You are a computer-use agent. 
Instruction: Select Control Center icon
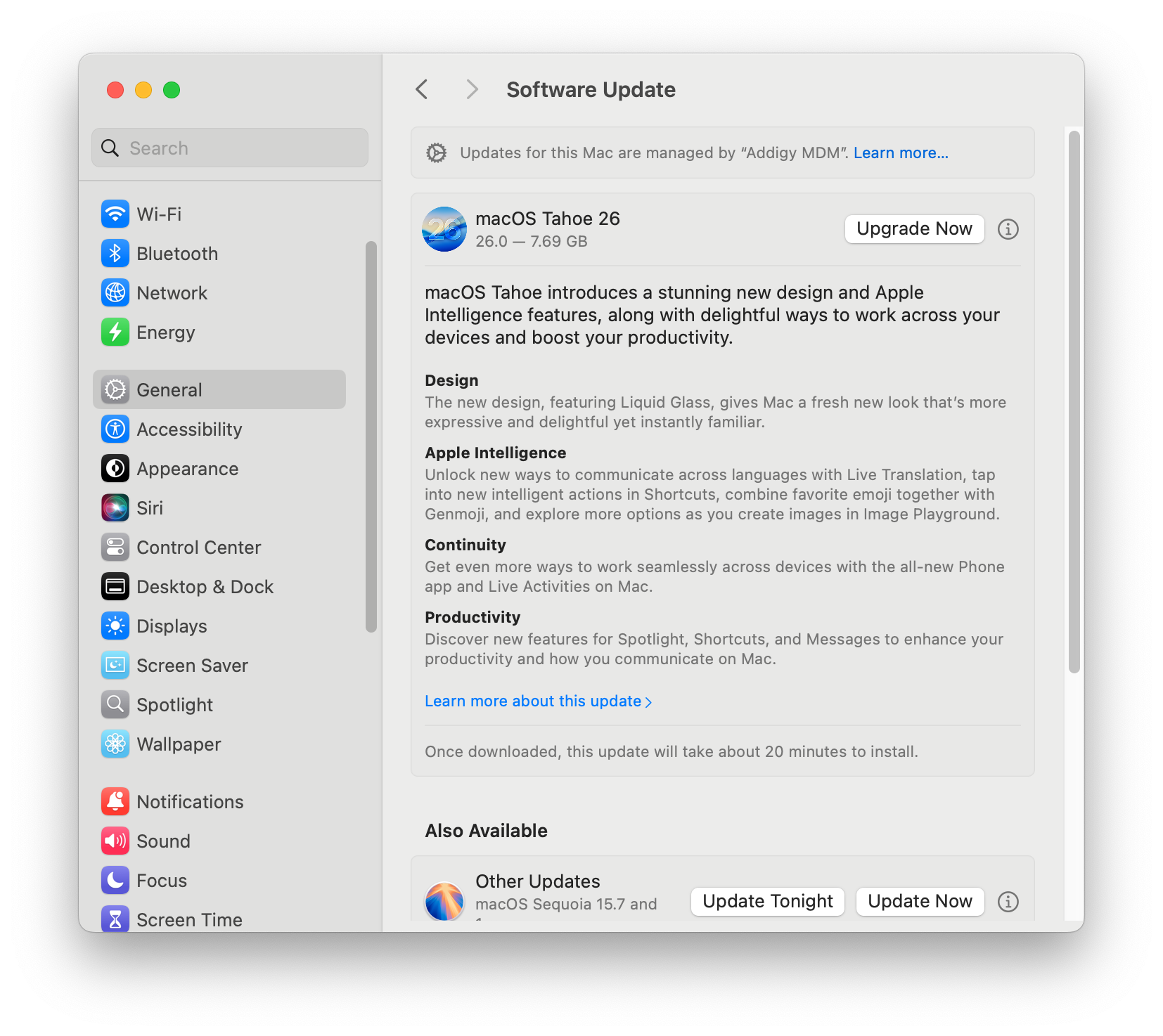[115, 548]
